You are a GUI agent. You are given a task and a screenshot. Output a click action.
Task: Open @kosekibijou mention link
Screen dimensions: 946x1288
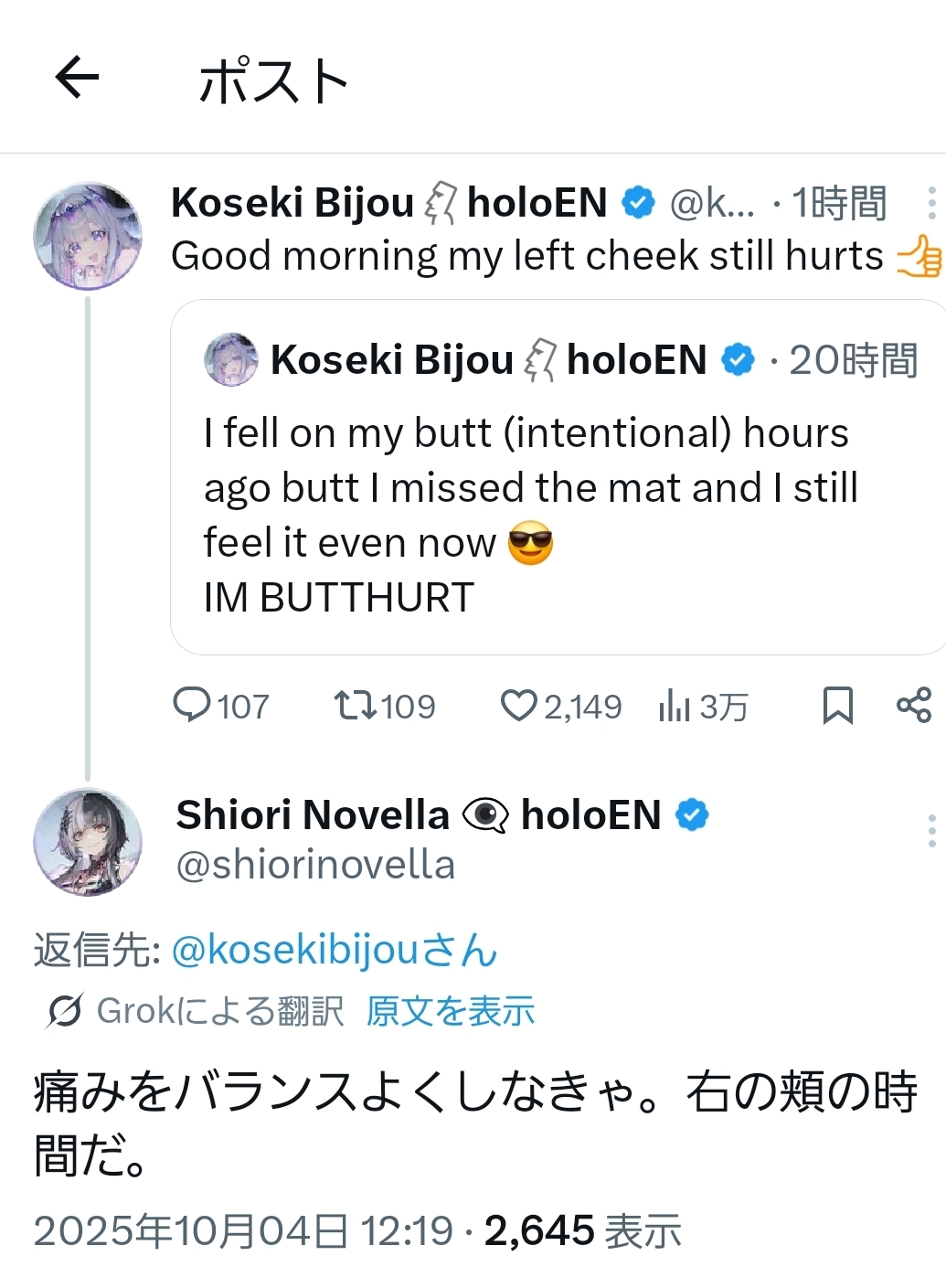coord(334,950)
